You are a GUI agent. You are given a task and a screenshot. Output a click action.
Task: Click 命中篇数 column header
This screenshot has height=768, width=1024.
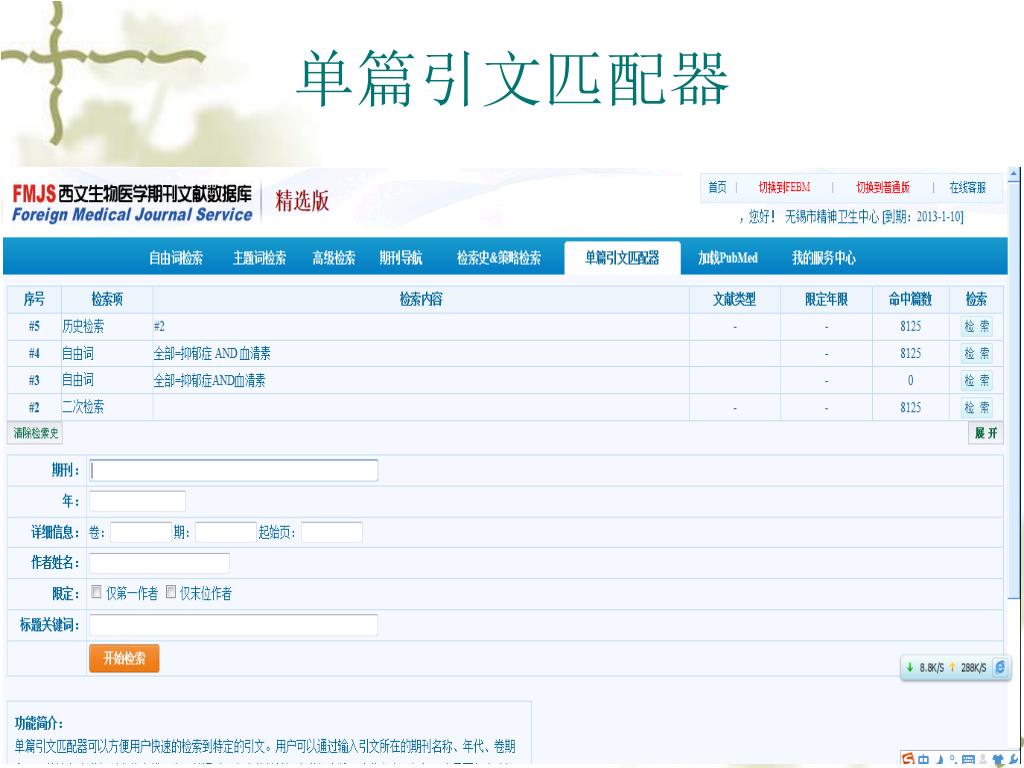click(910, 299)
